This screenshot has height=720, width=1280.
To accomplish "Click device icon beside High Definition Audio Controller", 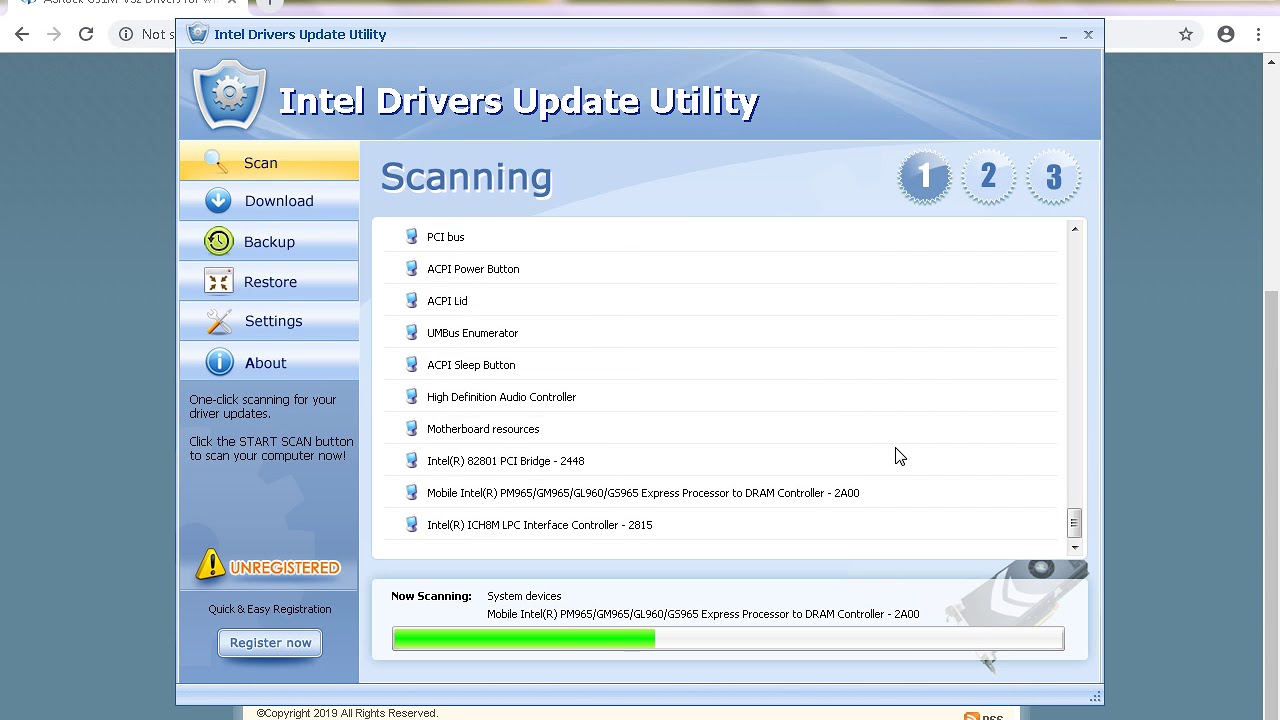I will (x=411, y=397).
